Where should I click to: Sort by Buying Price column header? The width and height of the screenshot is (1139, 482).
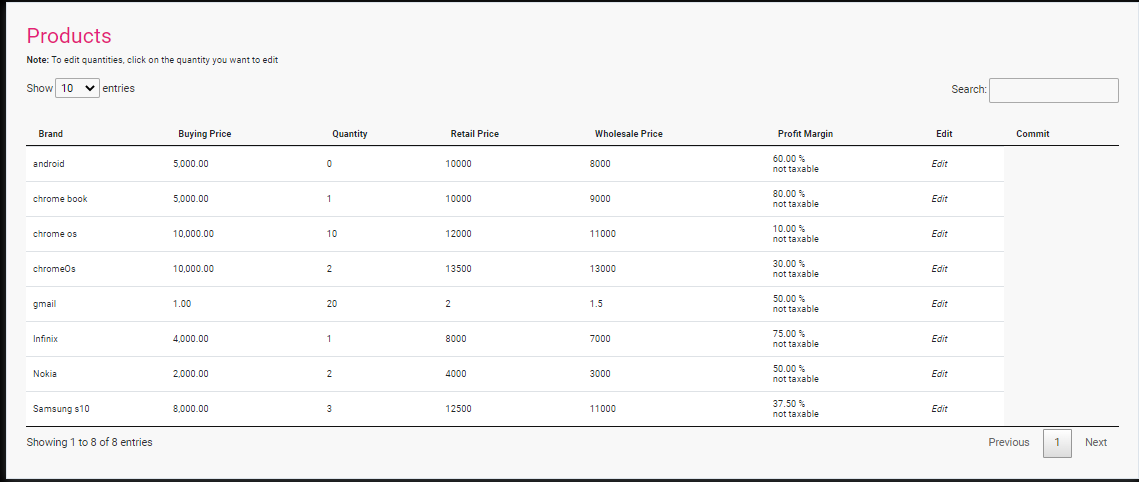[x=204, y=134]
